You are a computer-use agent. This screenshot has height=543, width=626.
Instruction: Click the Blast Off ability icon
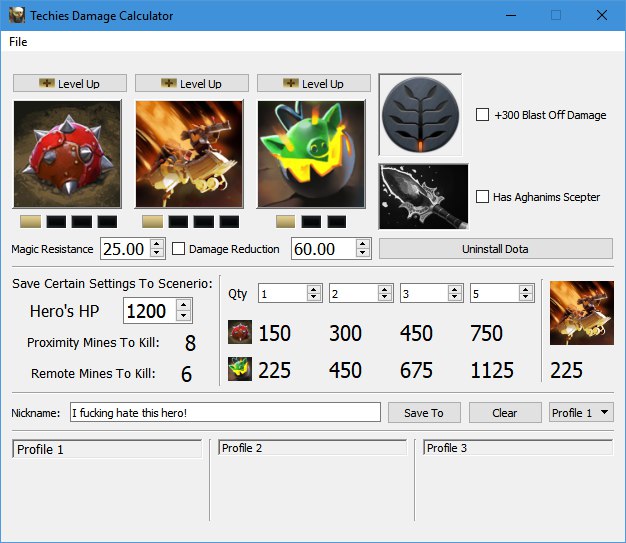(189, 153)
